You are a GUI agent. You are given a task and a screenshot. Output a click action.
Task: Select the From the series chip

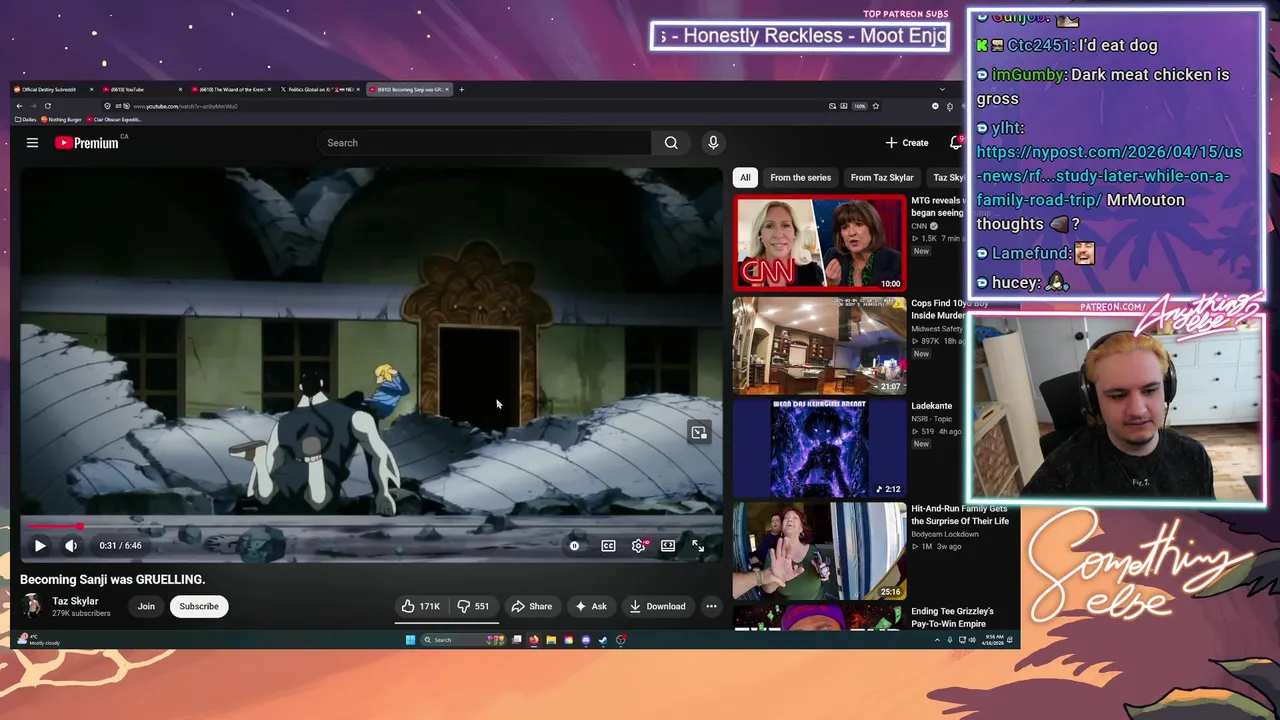pyautogui.click(x=800, y=177)
